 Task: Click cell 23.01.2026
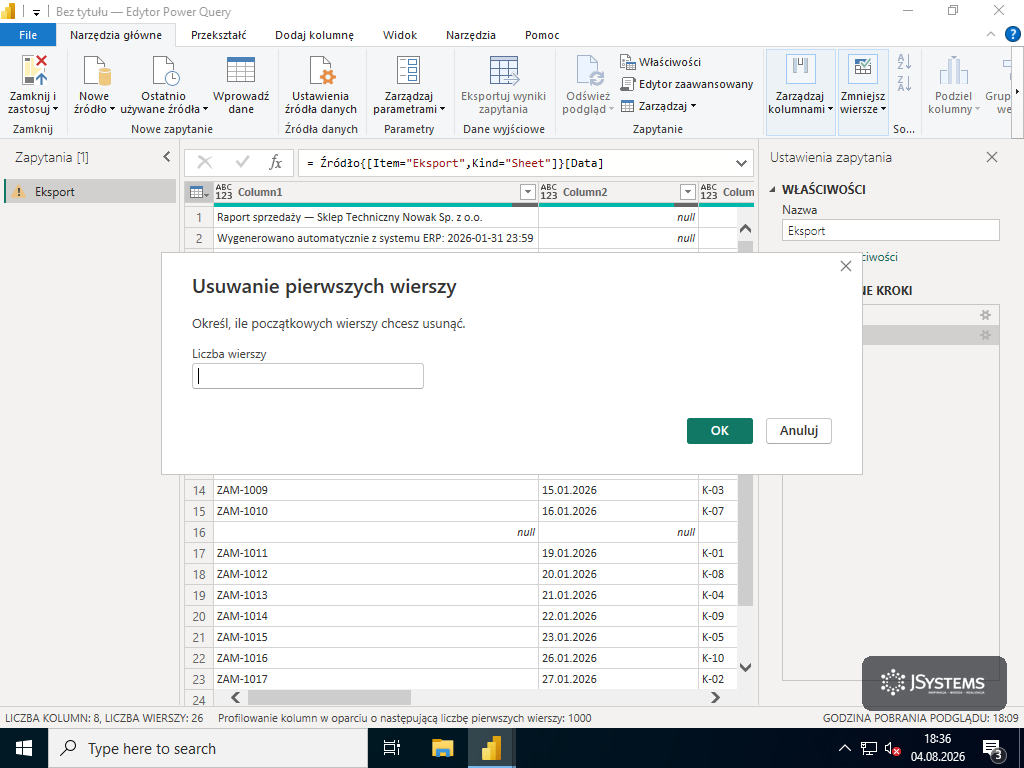point(618,637)
